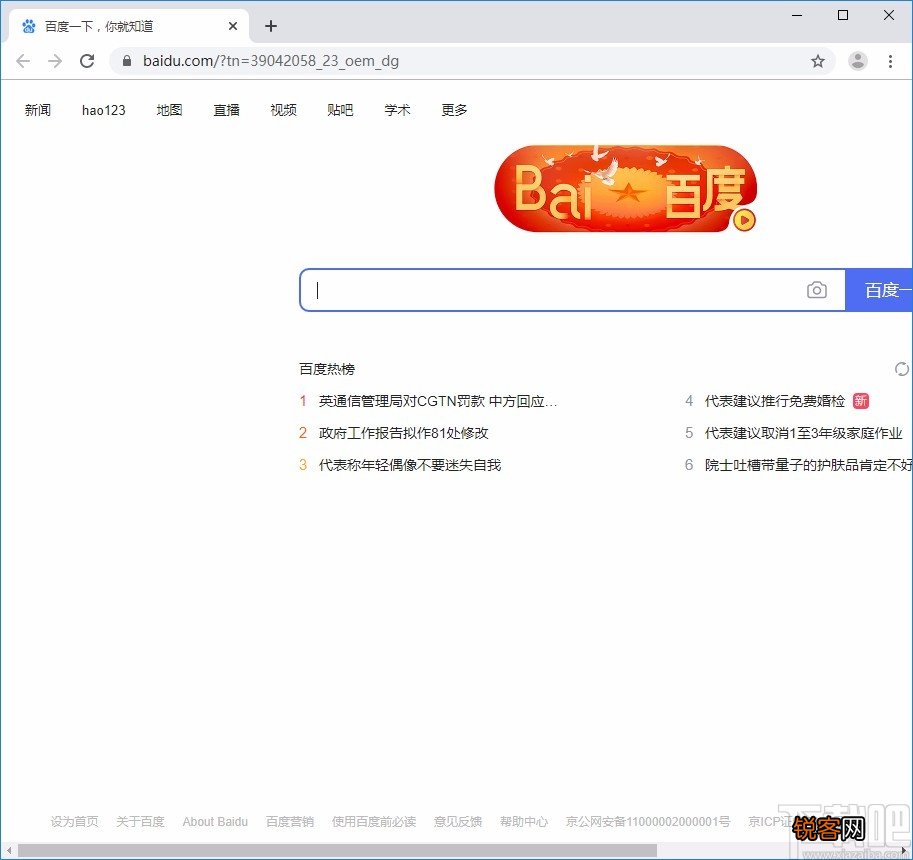Reload the page with the refresh icon

[x=87, y=60]
